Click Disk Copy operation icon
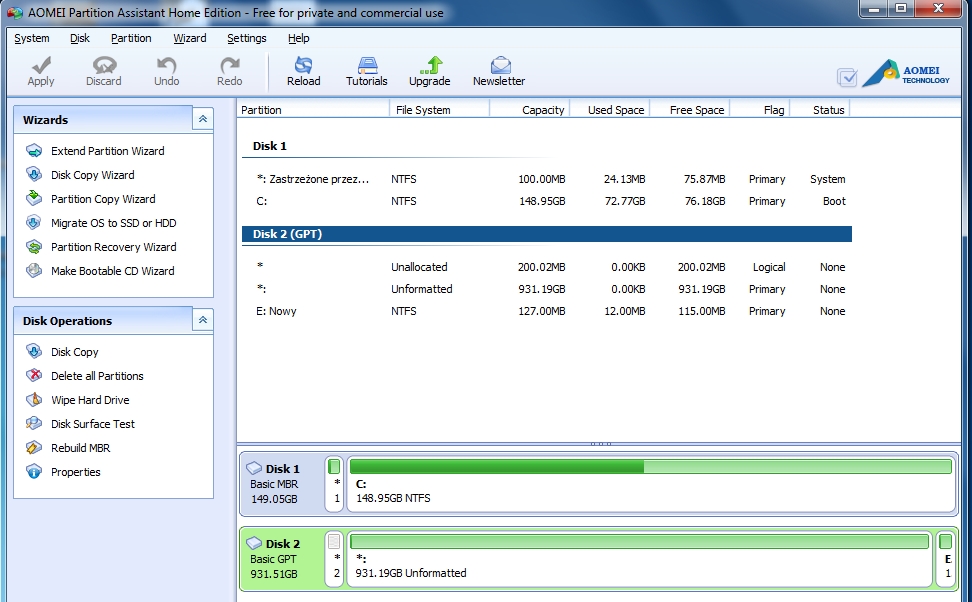Image resolution: width=972 pixels, height=602 pixels. [x=34, y=352]
